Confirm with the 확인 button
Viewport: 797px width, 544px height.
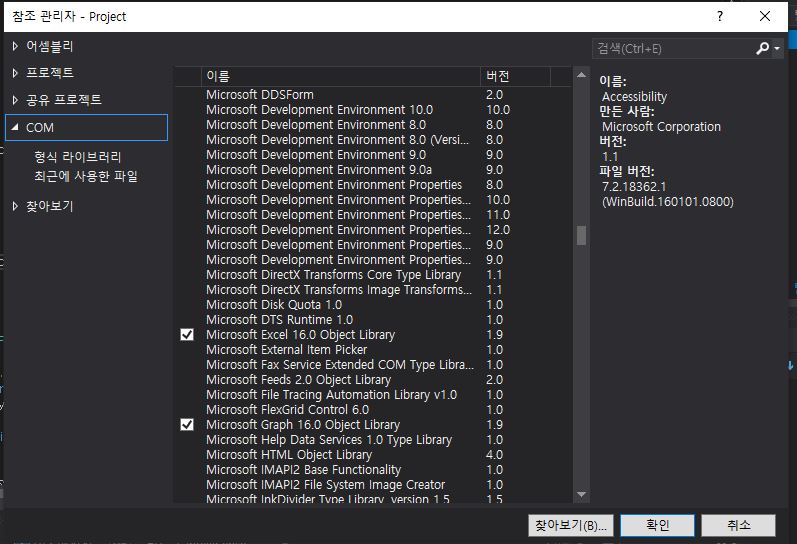657,525
